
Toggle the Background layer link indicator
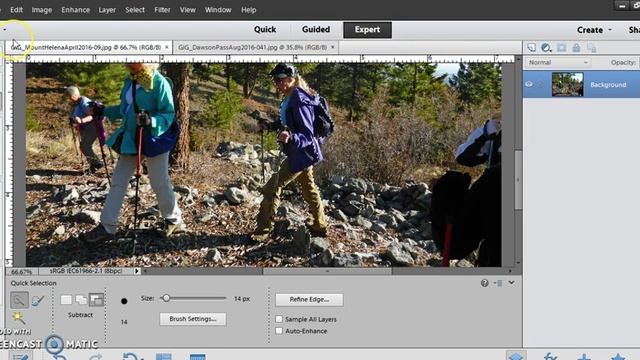pyautogui.click(x=540, y=84)
